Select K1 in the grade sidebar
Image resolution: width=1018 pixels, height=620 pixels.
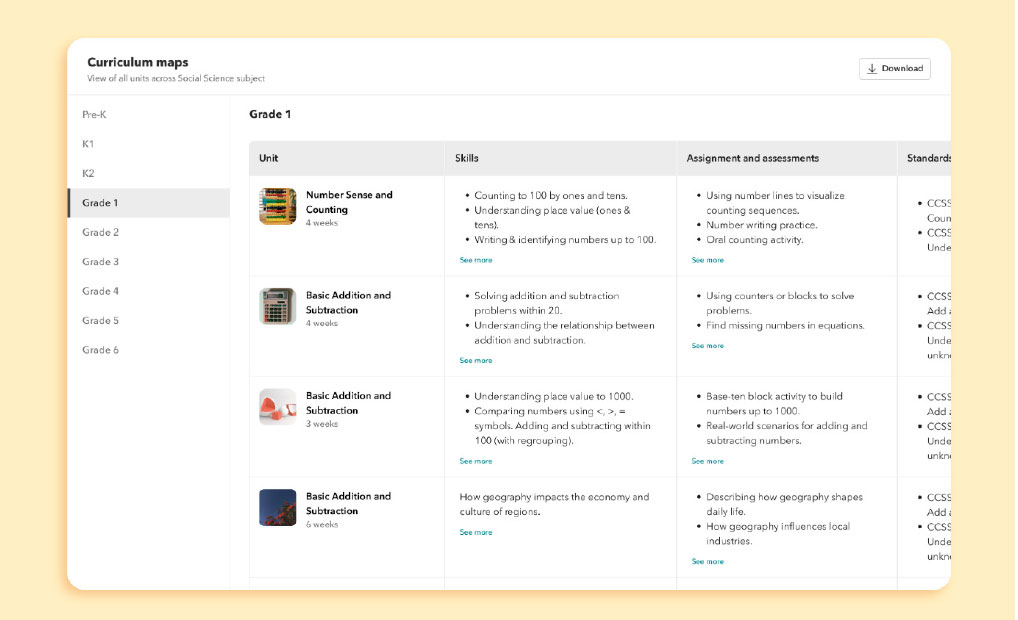89,144
